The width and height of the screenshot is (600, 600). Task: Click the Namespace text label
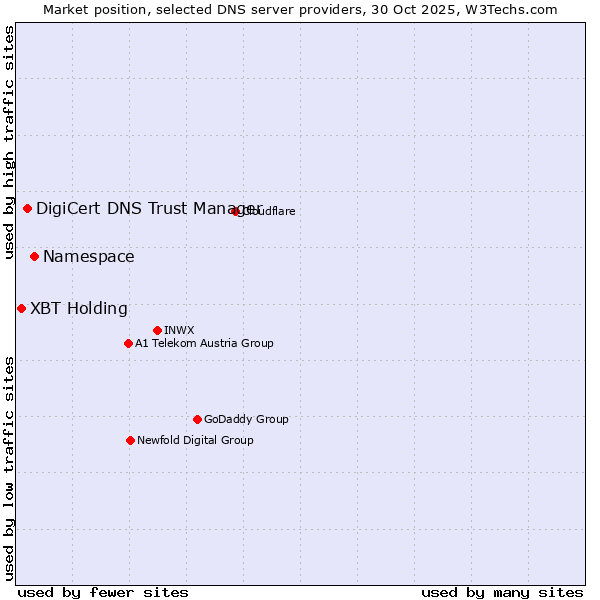(88, 257)
